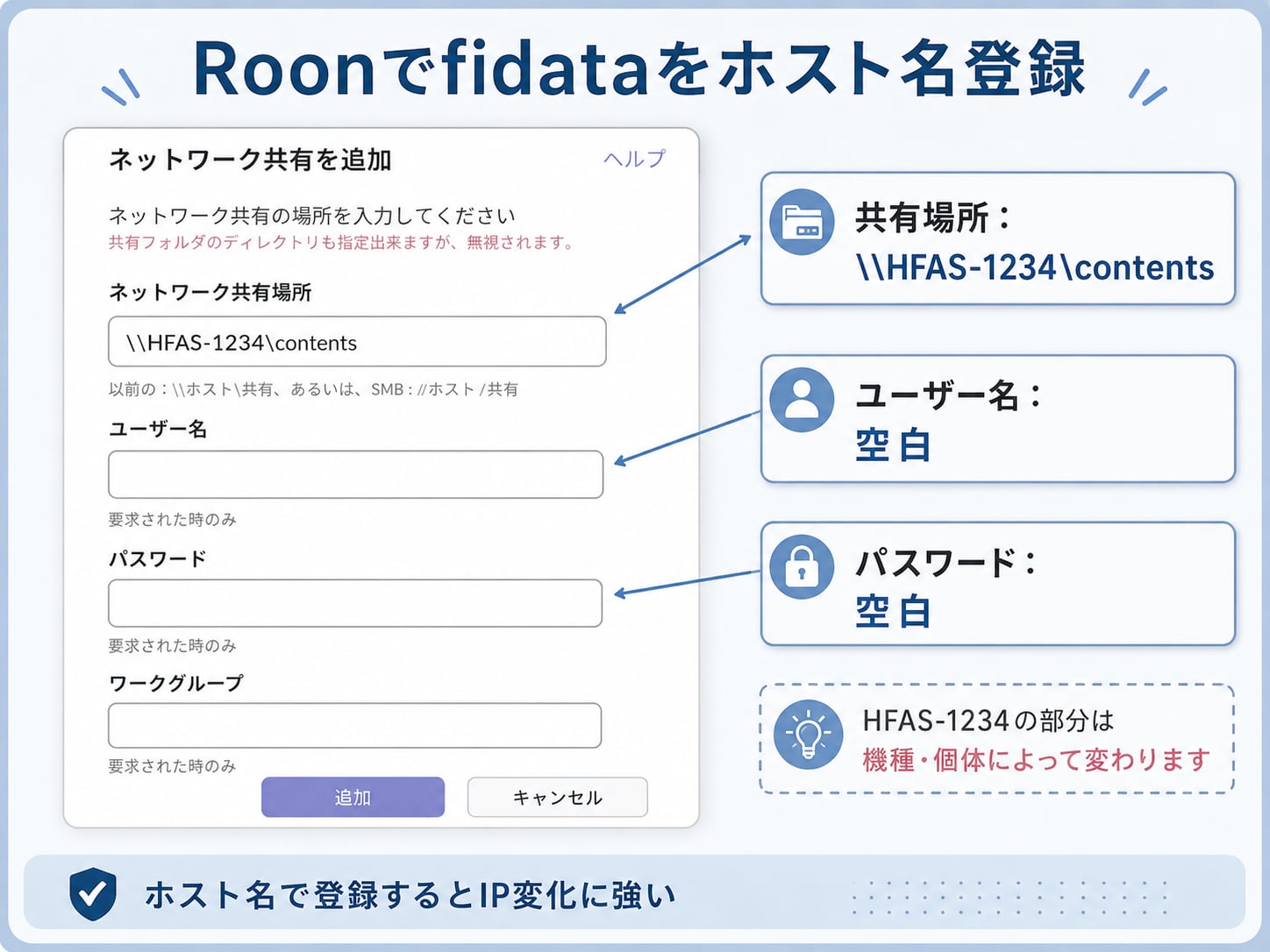Click the folder icon beside 共有場所
1270x952 pixels.
coord(802,222)
